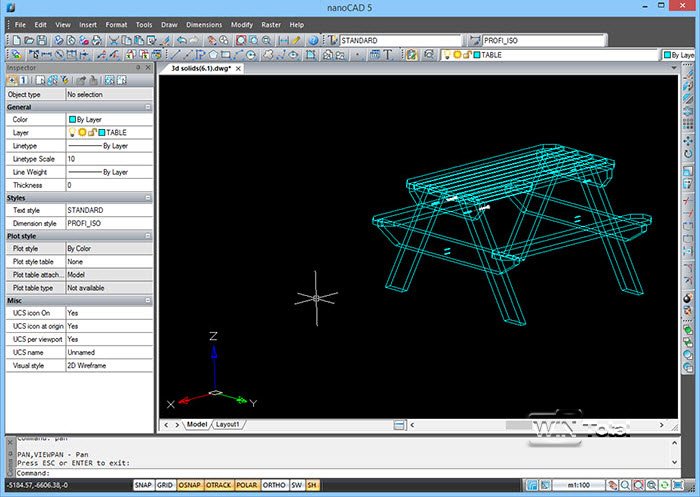Click the Save file icon
The image size is (700, 497).
tap(42, 40)
